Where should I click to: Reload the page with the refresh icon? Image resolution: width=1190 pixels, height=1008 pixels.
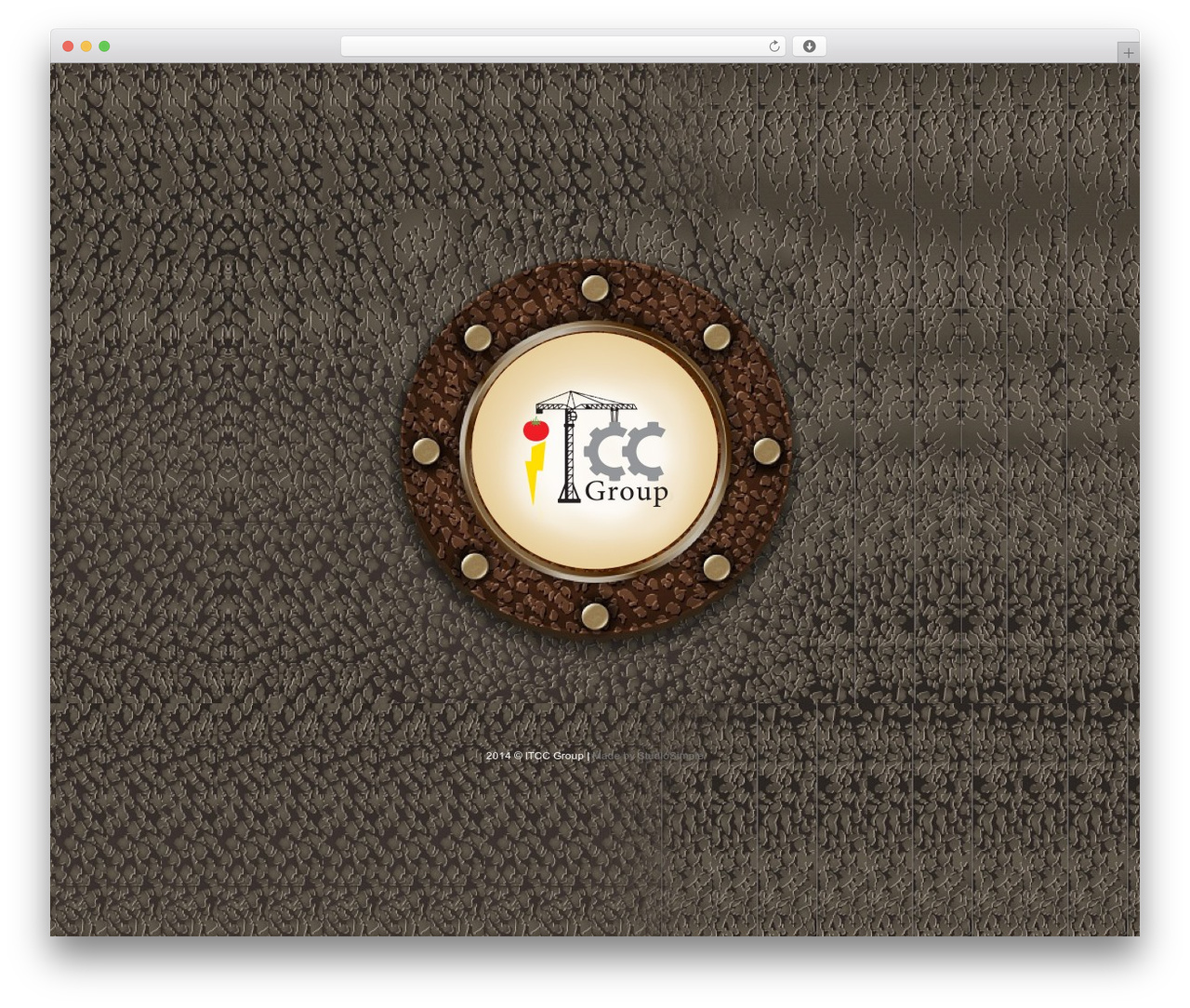tap(774, 46)
